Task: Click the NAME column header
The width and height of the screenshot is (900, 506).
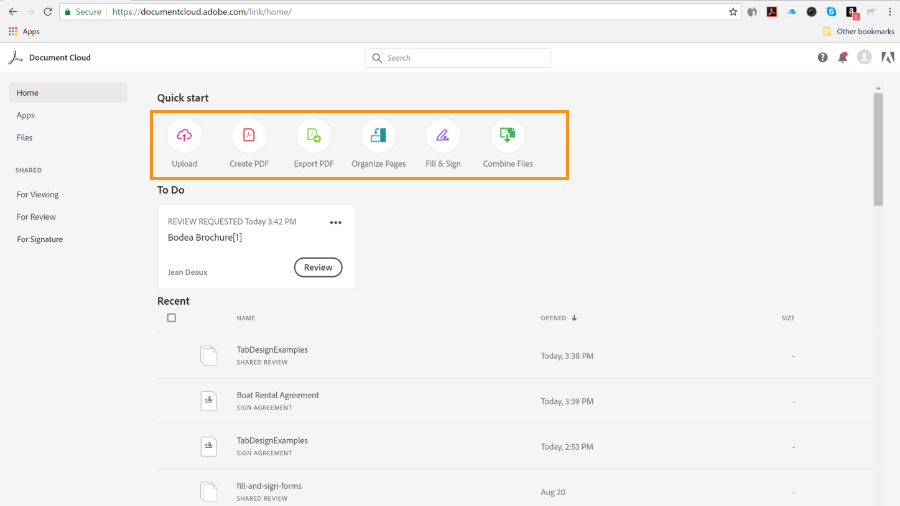Action: click(x=246, y=318)
